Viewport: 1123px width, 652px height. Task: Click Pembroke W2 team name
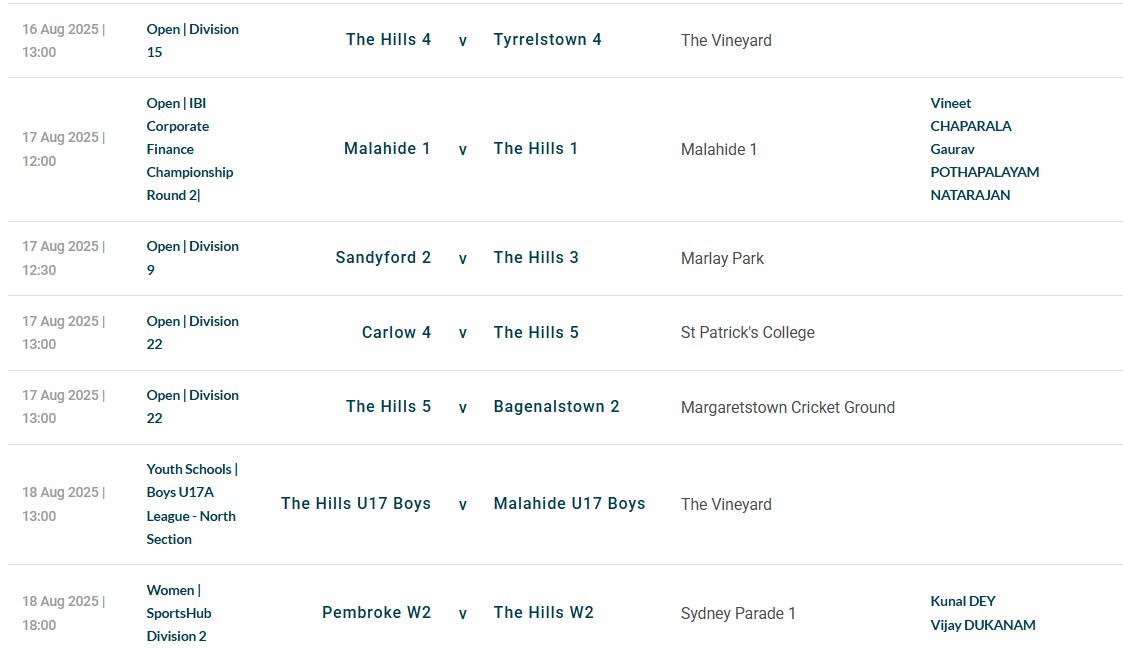[x=376, y=613]
